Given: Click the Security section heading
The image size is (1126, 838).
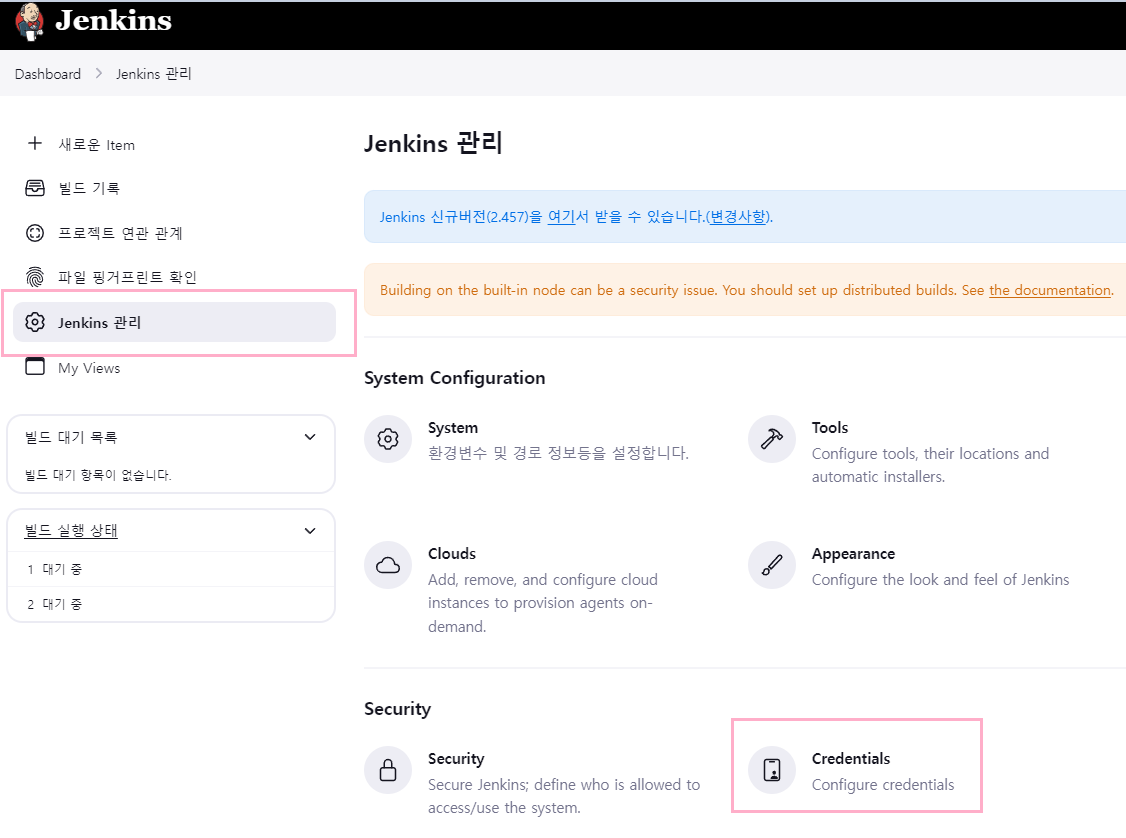Looking at the screenshot, I should [x=397, y=709].
